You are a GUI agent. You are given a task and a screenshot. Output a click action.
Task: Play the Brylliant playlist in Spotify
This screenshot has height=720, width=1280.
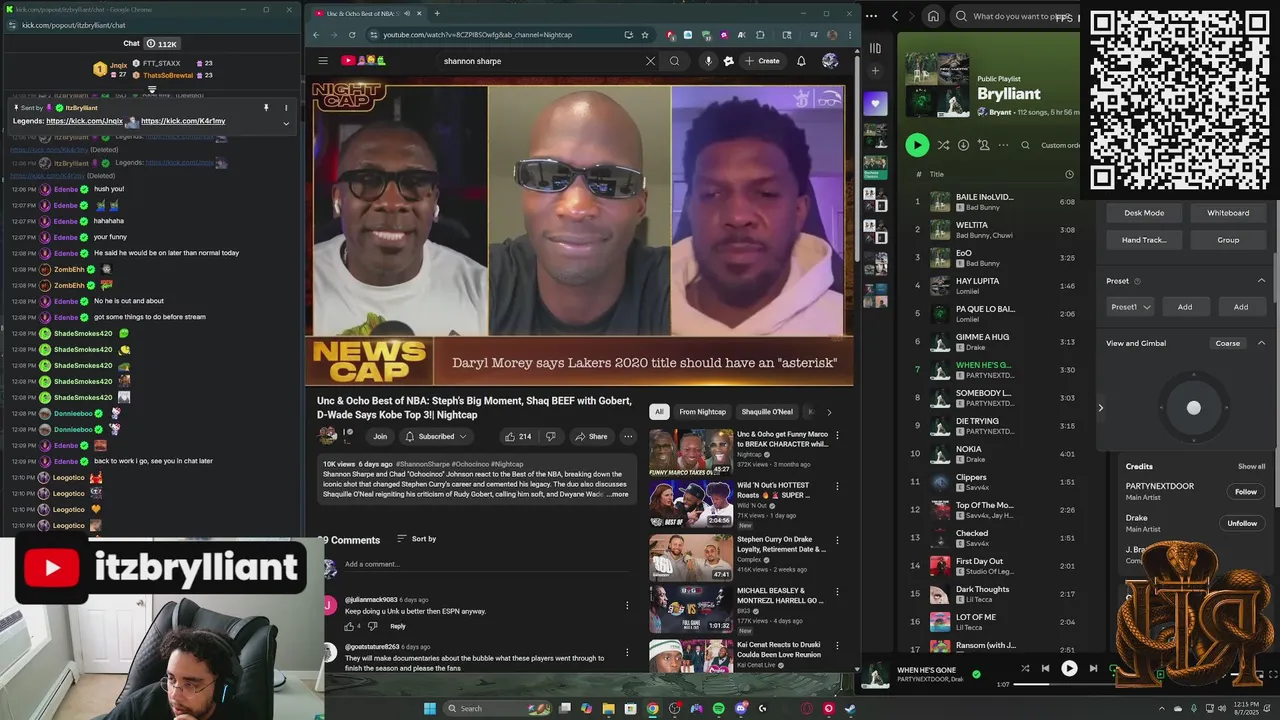917,145
